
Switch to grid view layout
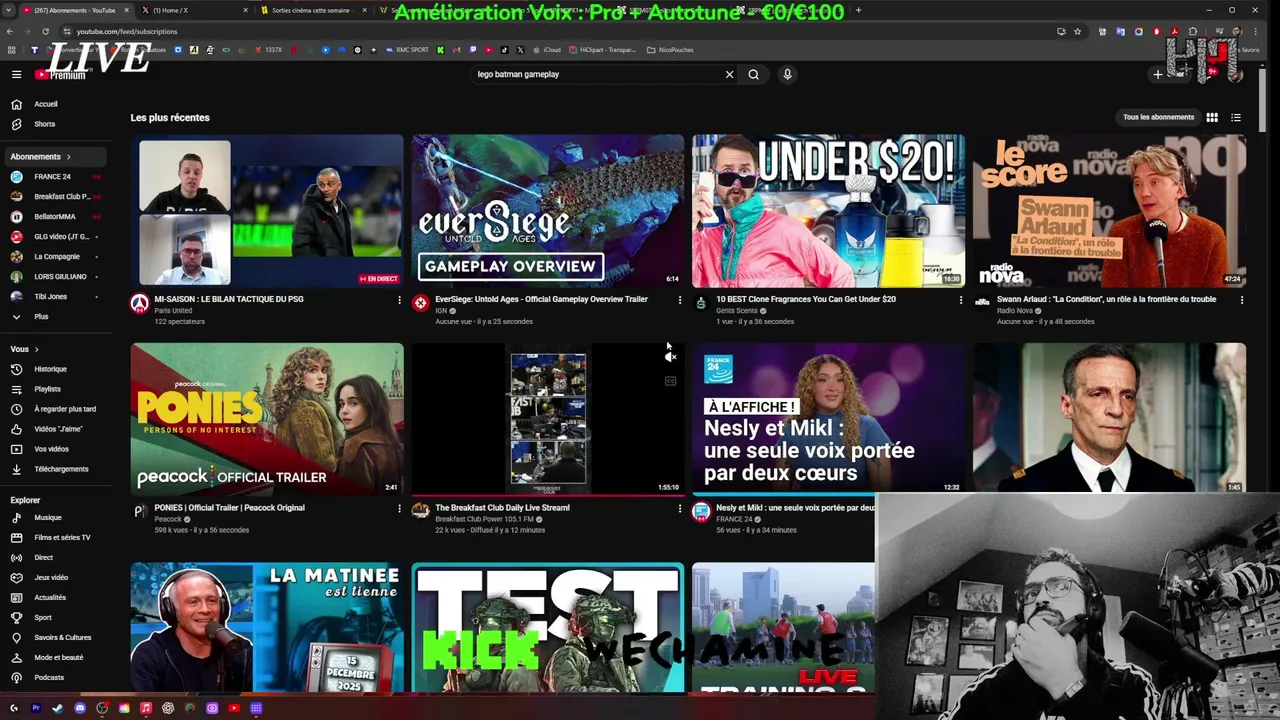point(1212,117)
